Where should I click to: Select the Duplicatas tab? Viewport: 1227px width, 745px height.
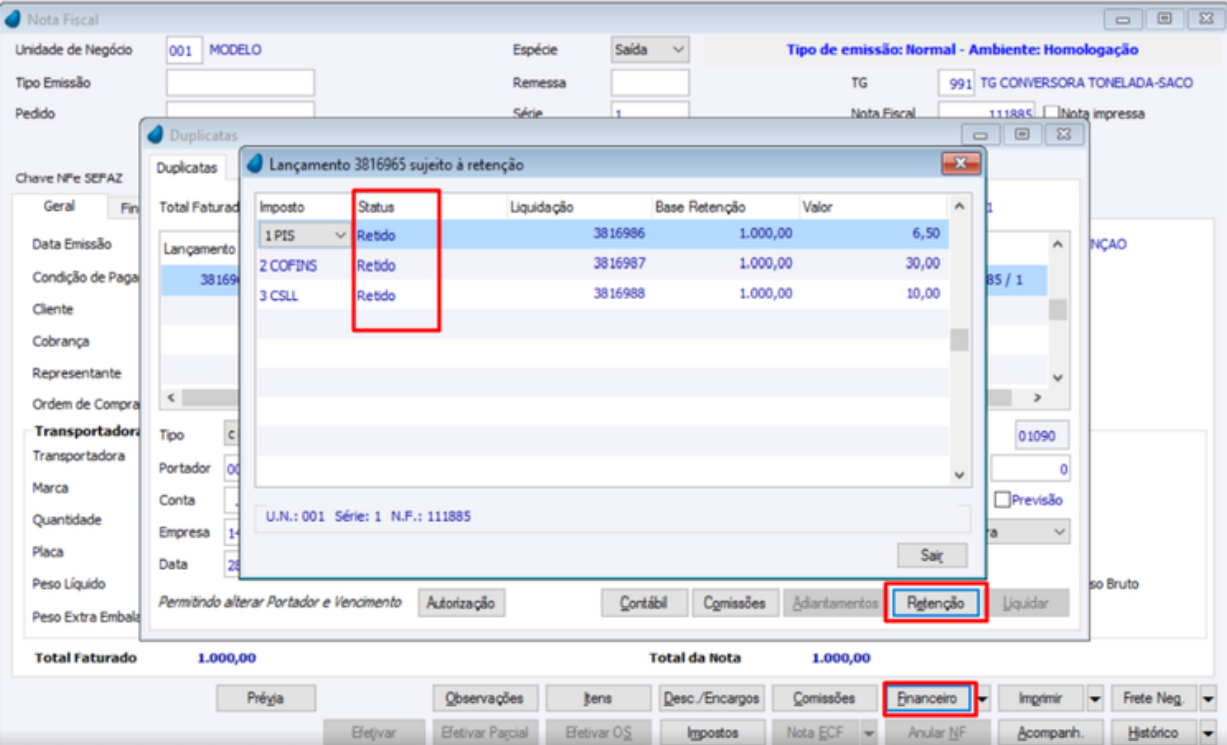(186, 168)
